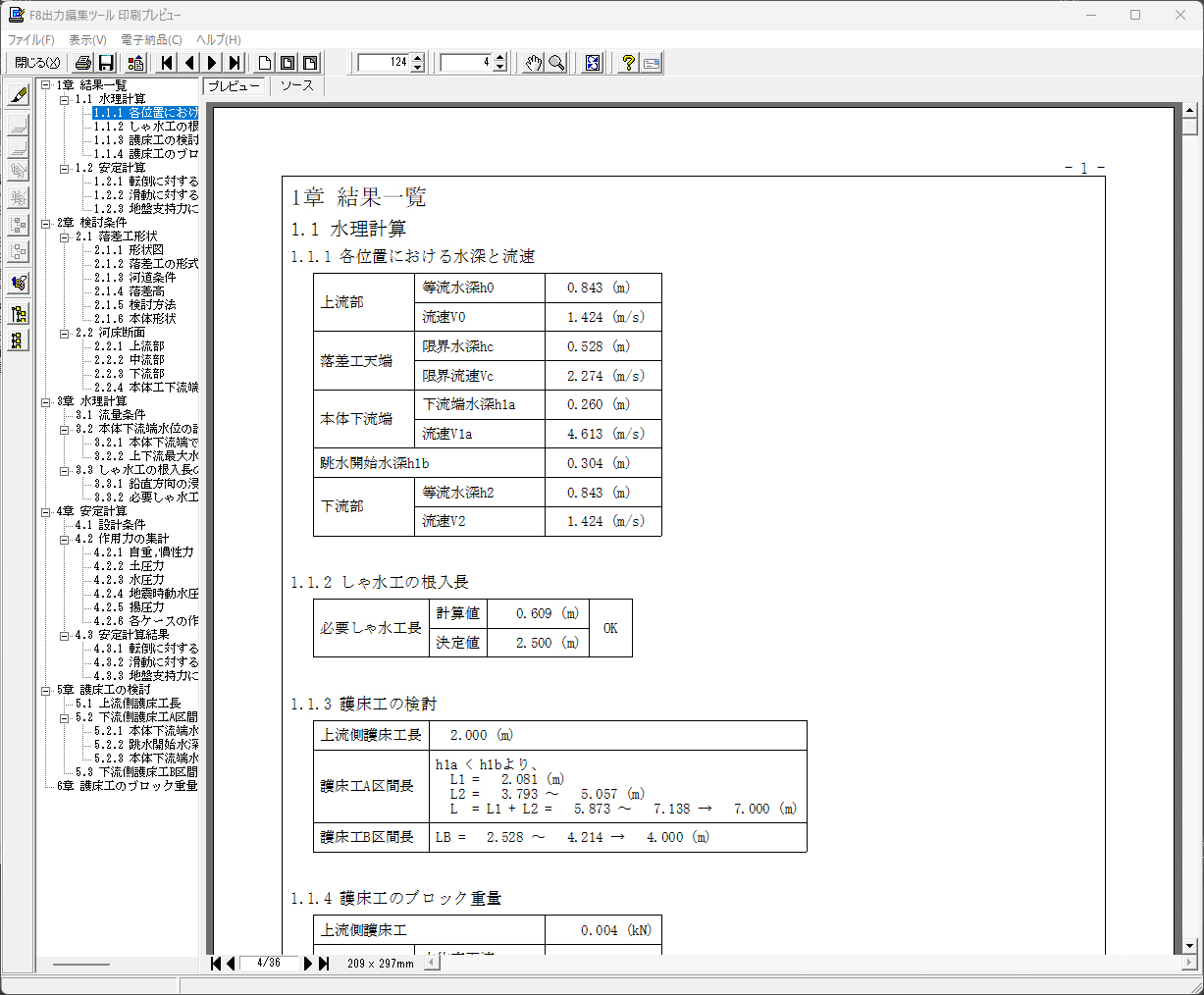1204x995 pixels.
Task: Select tree item 2.2.1 上流部
Action: [x=129, y=346]
